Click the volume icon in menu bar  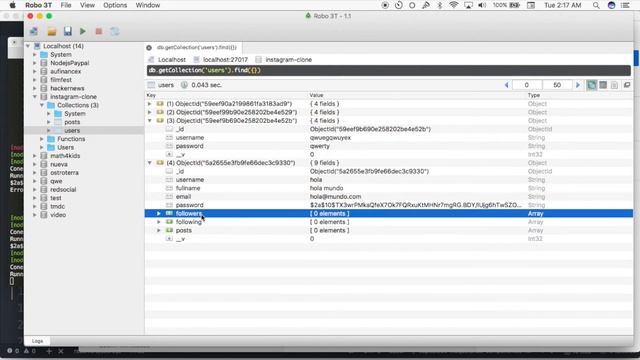(482, 5)
